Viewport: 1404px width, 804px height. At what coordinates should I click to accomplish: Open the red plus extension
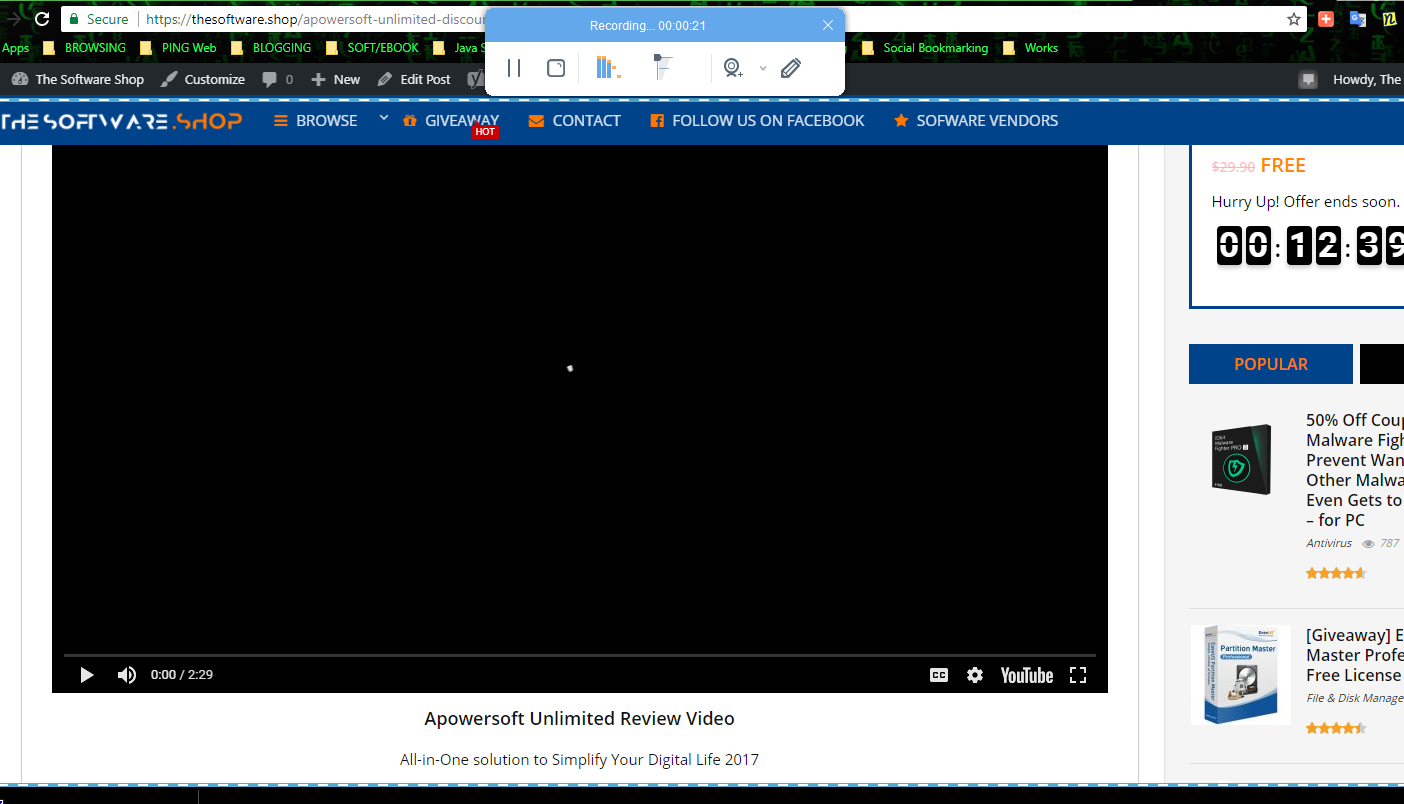(x=1326, y=19)
